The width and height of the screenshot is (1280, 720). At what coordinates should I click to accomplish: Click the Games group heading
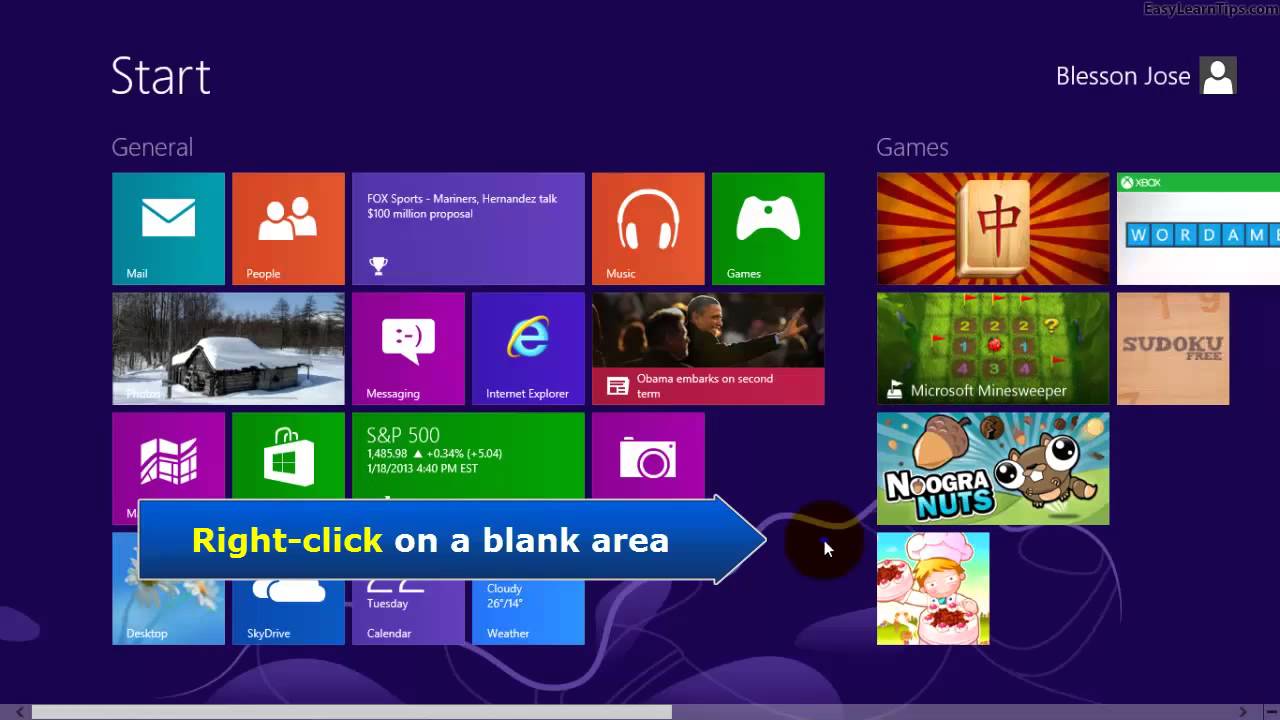pos(912,147)
